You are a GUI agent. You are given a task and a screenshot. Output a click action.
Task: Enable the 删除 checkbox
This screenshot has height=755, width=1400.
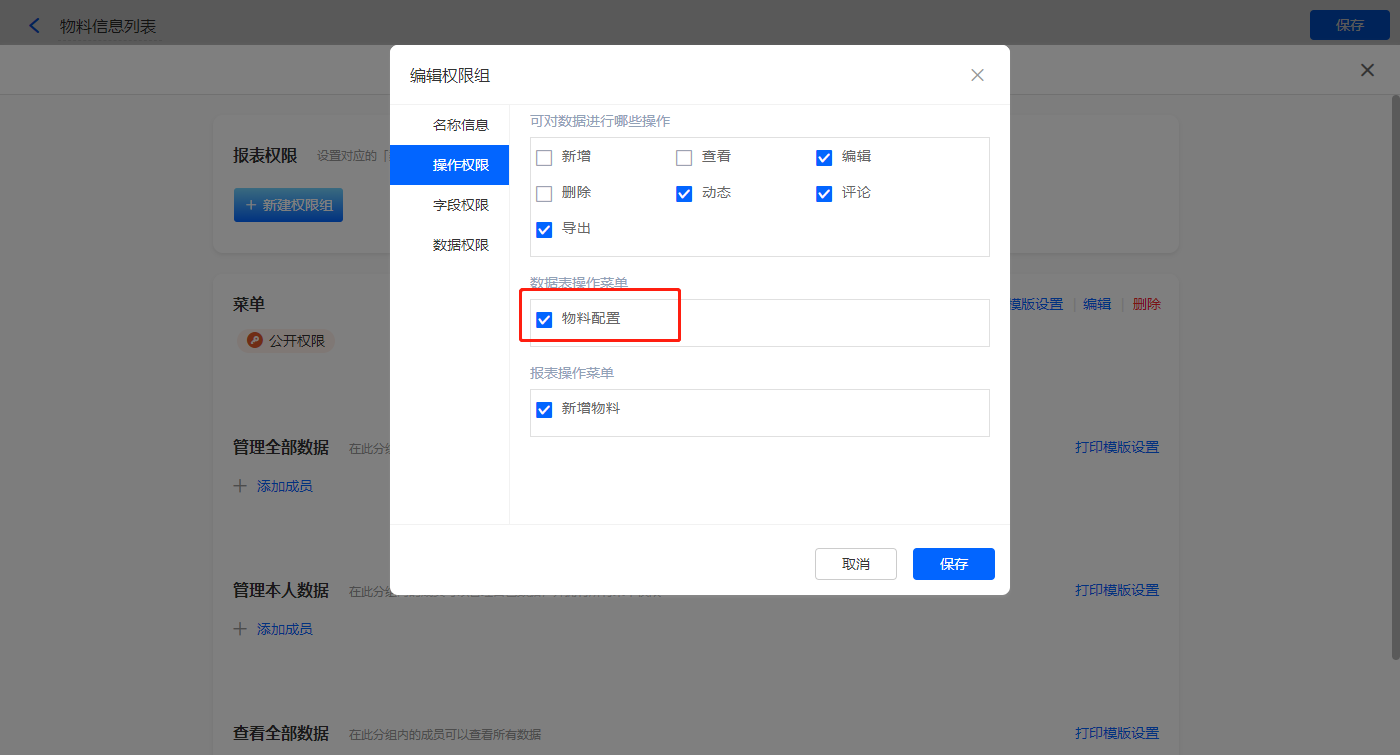544,193
